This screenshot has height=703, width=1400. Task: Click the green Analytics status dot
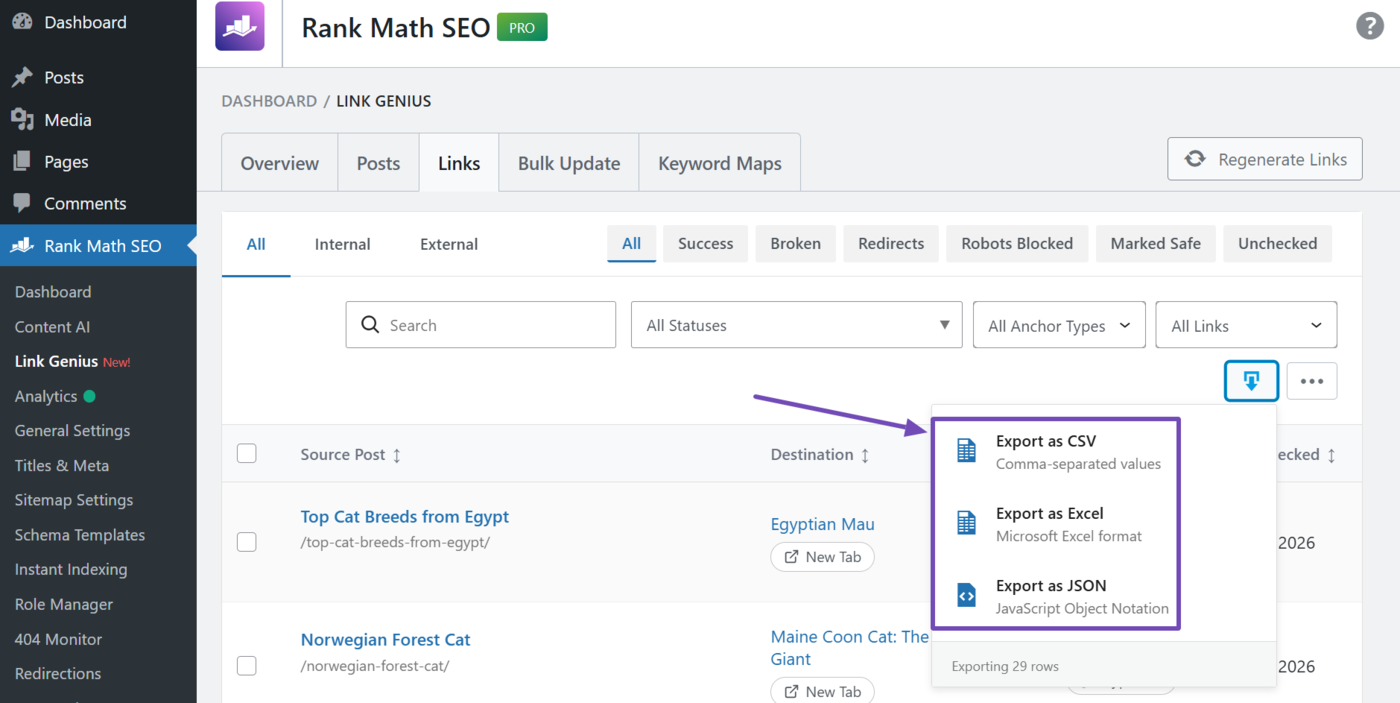pyautogui.click(x=89, y=396)
